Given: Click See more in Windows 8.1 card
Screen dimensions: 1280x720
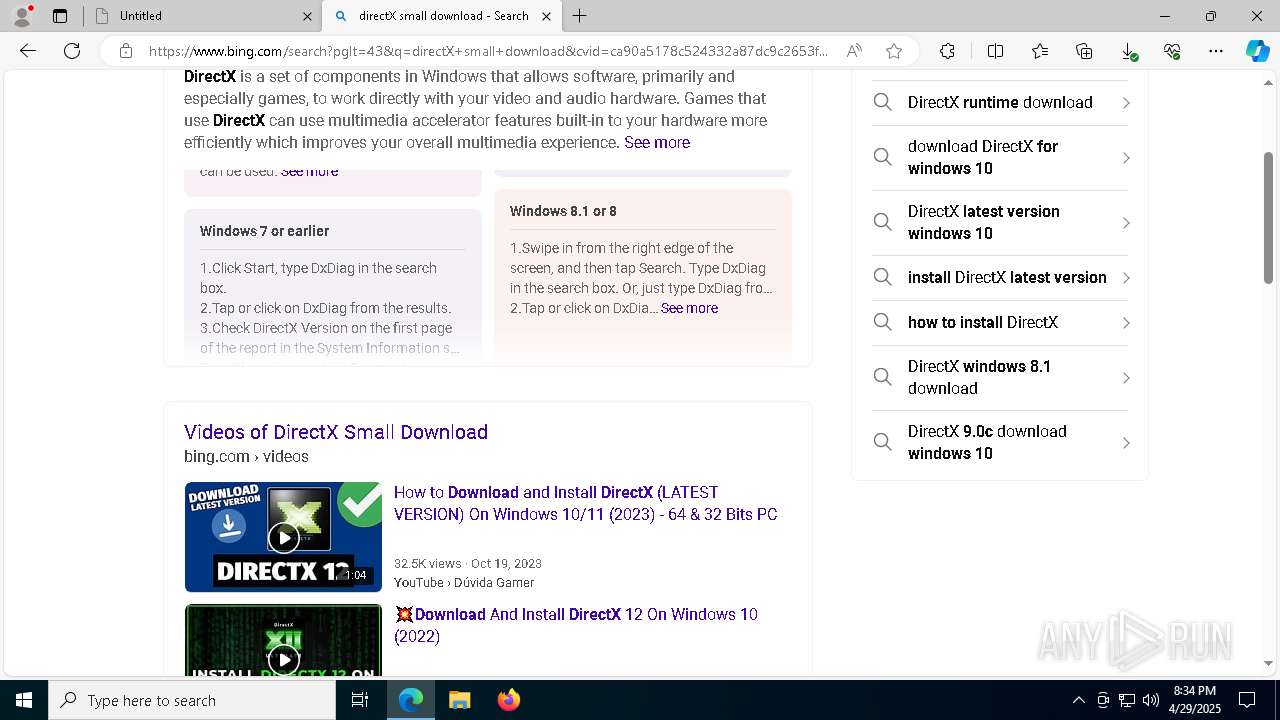Looking at the screenshot, I should pos(689,308).
